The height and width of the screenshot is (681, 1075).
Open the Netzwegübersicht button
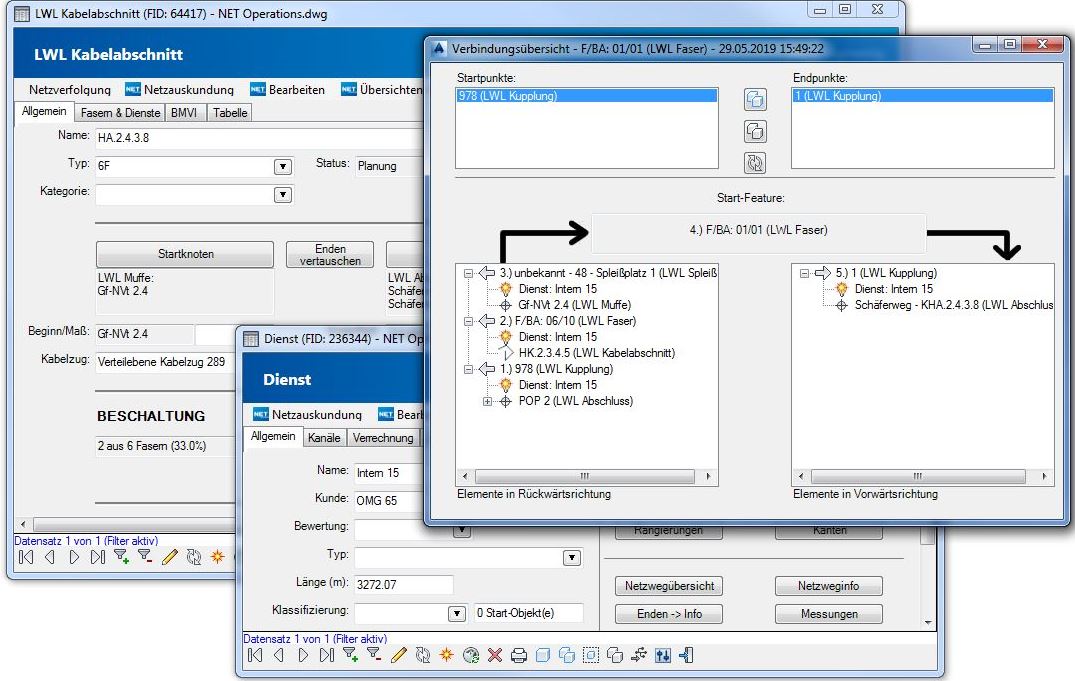tap(668, 586)
